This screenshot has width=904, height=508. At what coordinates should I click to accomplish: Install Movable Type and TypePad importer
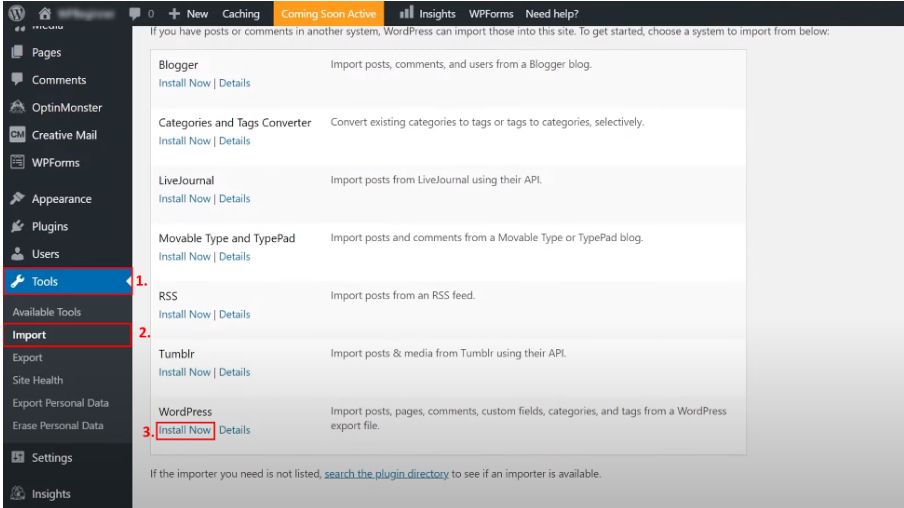[184, 257]
